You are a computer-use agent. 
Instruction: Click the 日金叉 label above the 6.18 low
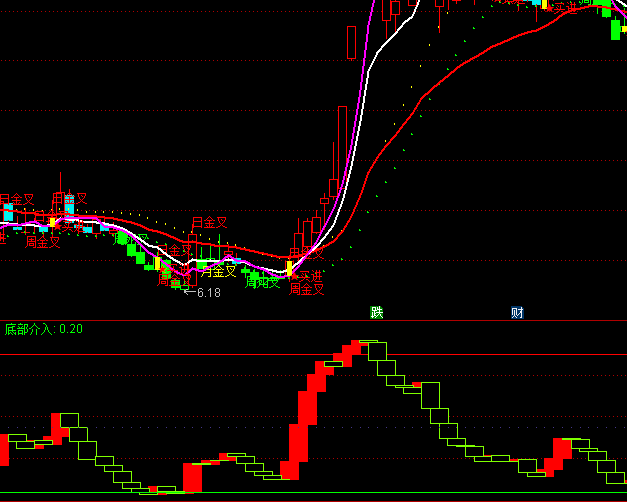click(x=209, y=222)
